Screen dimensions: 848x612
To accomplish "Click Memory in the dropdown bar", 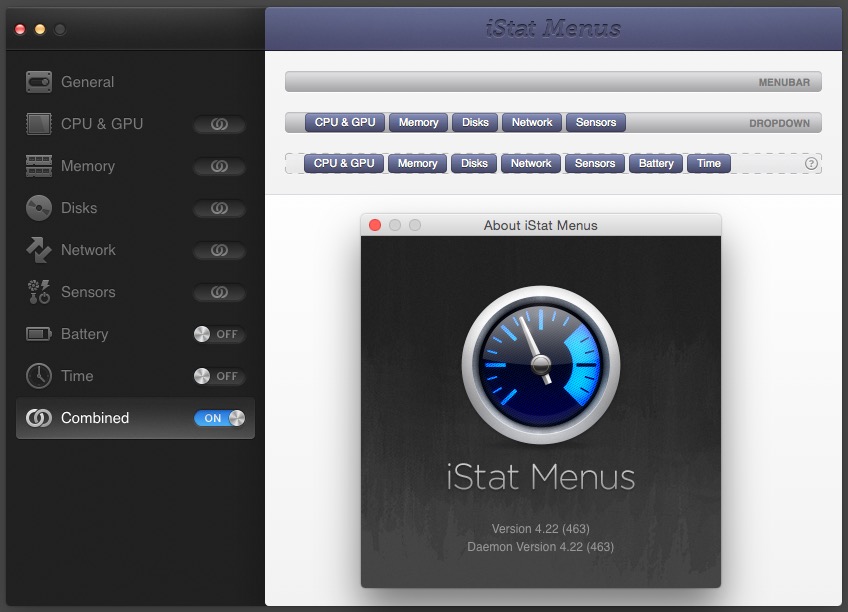I will 419,123.
